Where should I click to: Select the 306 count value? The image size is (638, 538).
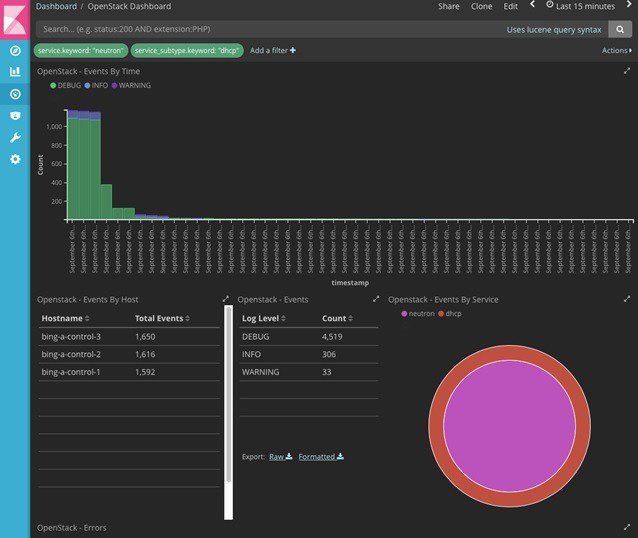[x=329, y=354]
